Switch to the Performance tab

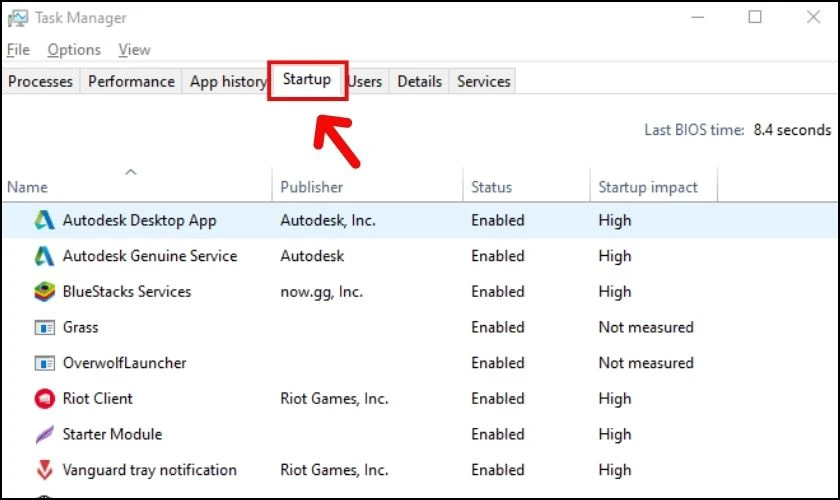(x=131, y=82)
